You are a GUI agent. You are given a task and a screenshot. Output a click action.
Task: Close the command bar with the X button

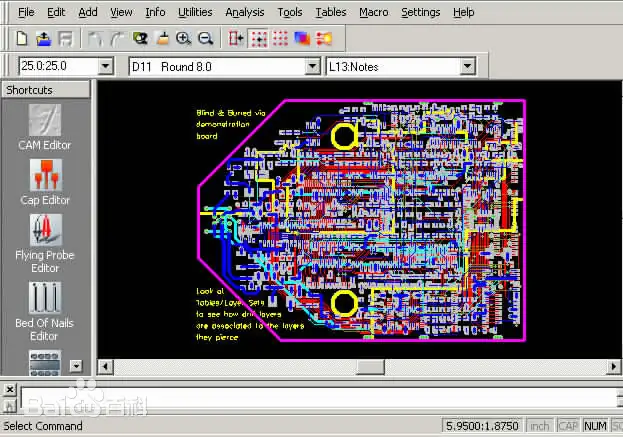[x=8, y=388]
